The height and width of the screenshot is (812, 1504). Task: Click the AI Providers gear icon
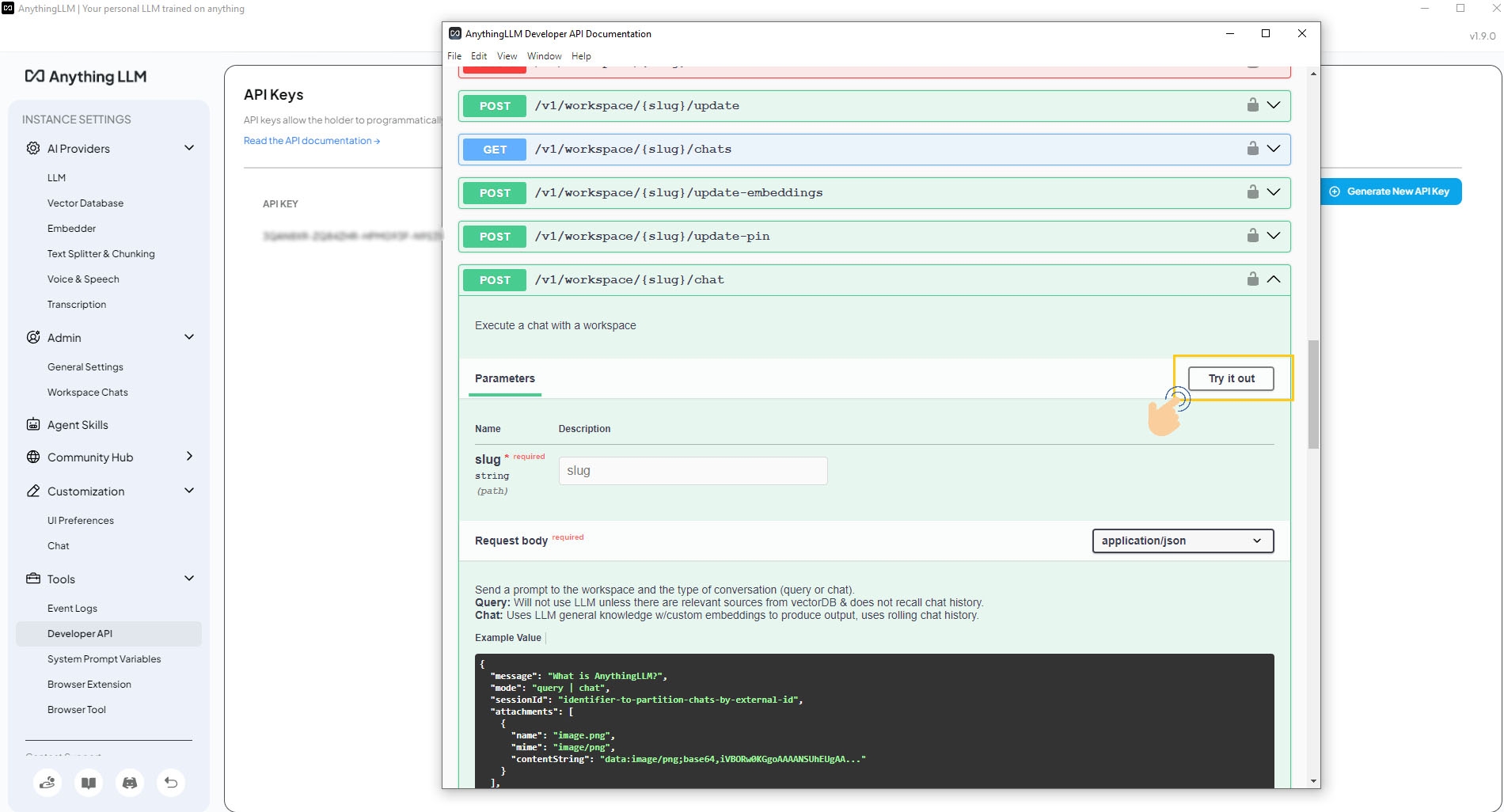32,148
